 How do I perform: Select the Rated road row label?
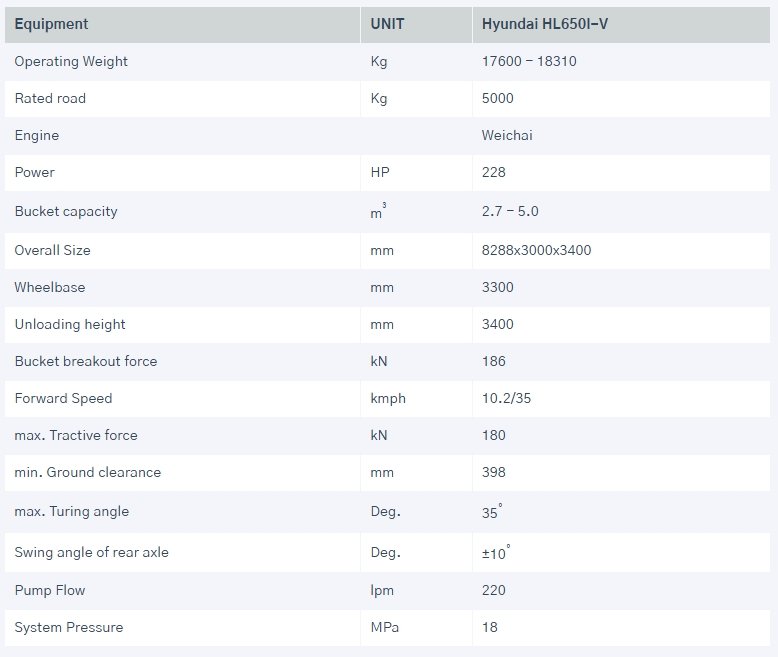click(50, 98)
